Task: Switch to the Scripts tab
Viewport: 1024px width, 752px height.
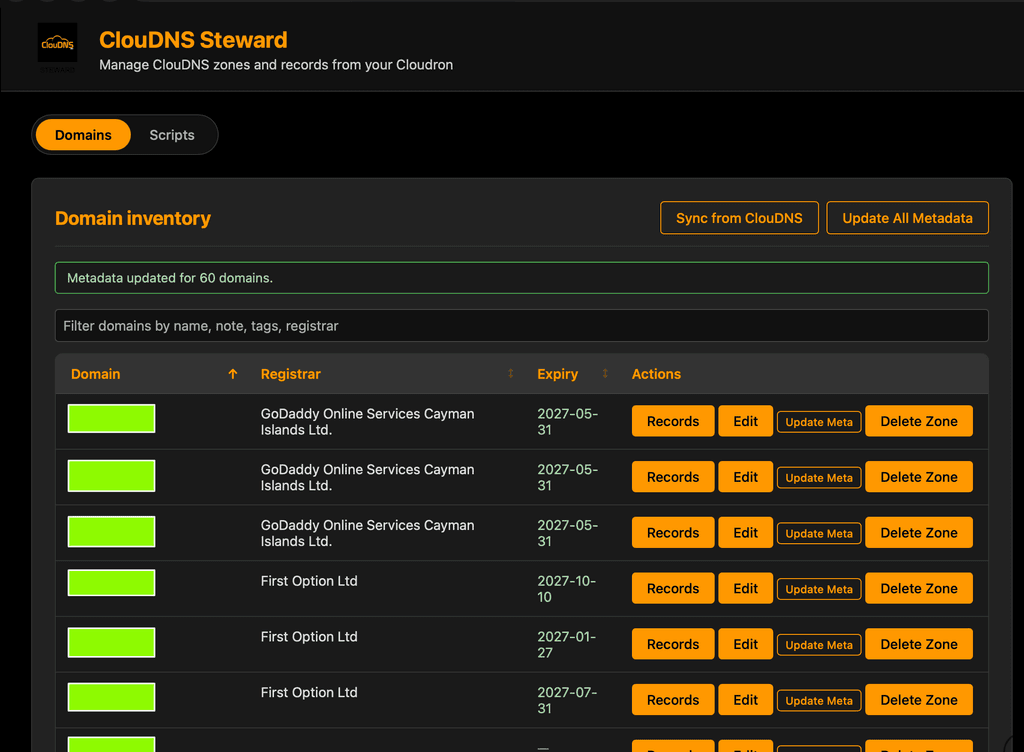Action: pyautogui.click(x=171, y=134)
